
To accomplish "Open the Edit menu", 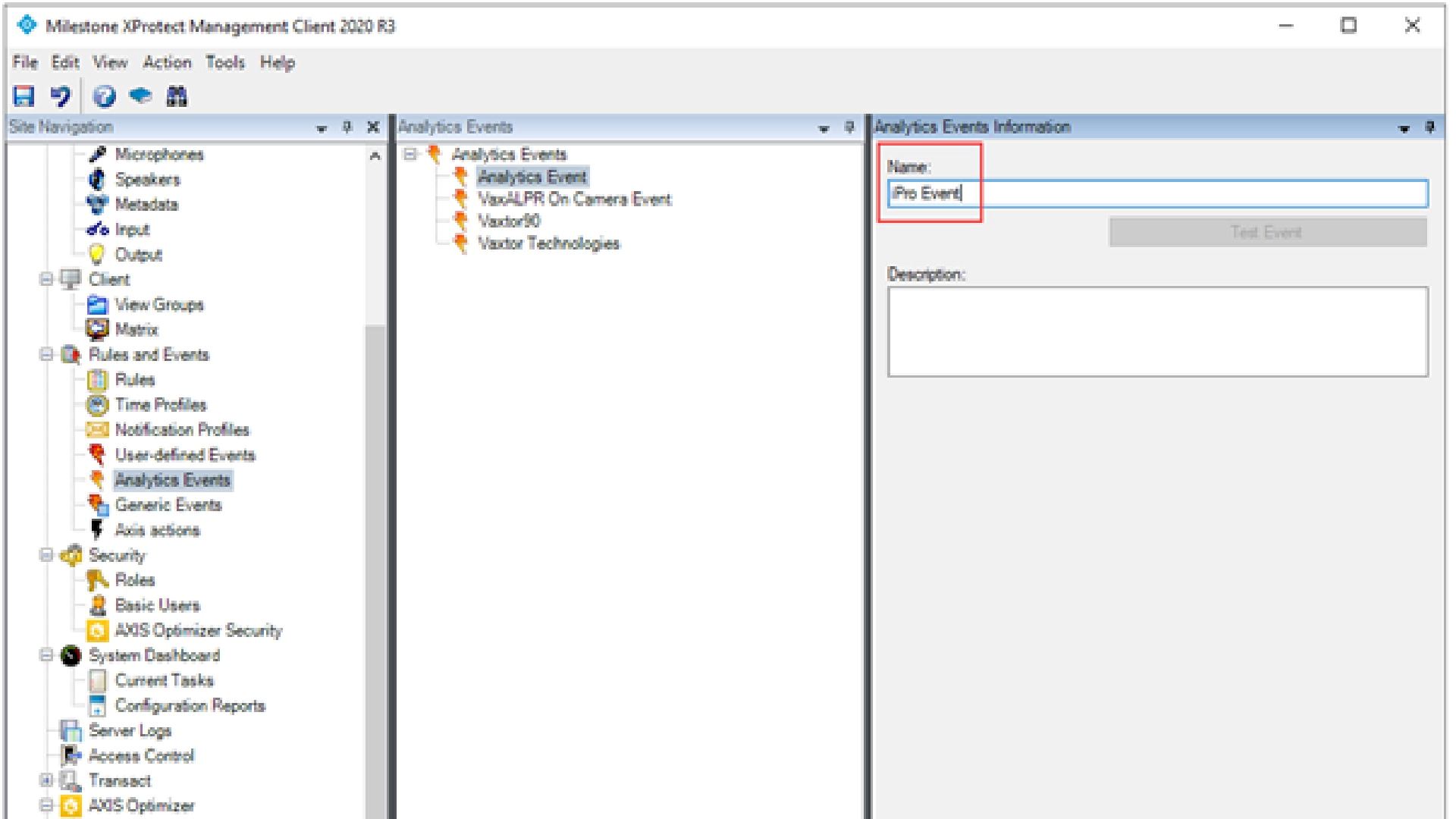I will [x=64, y=62].
